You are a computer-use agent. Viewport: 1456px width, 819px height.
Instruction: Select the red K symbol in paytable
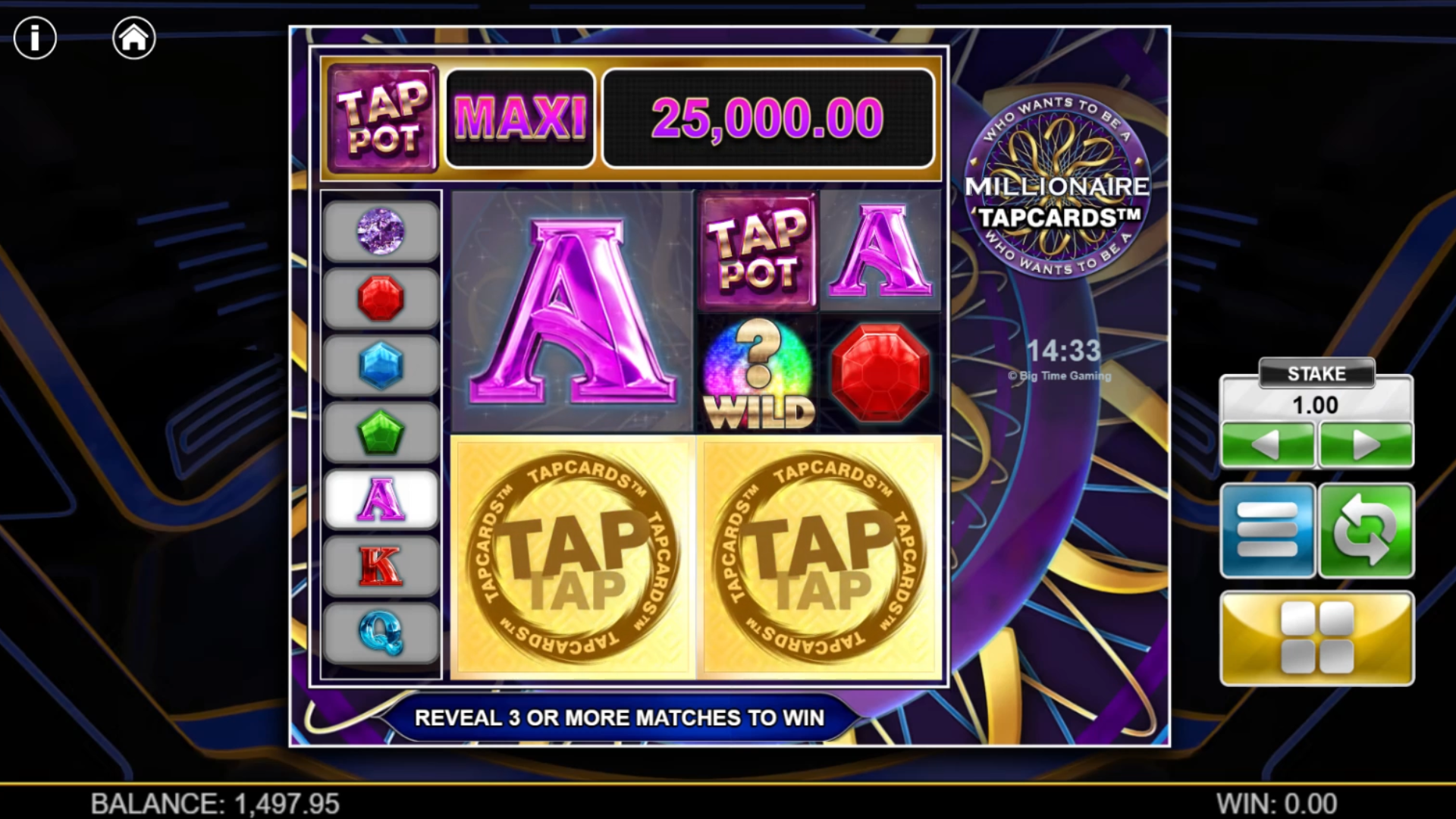click(x=381, y=566)
